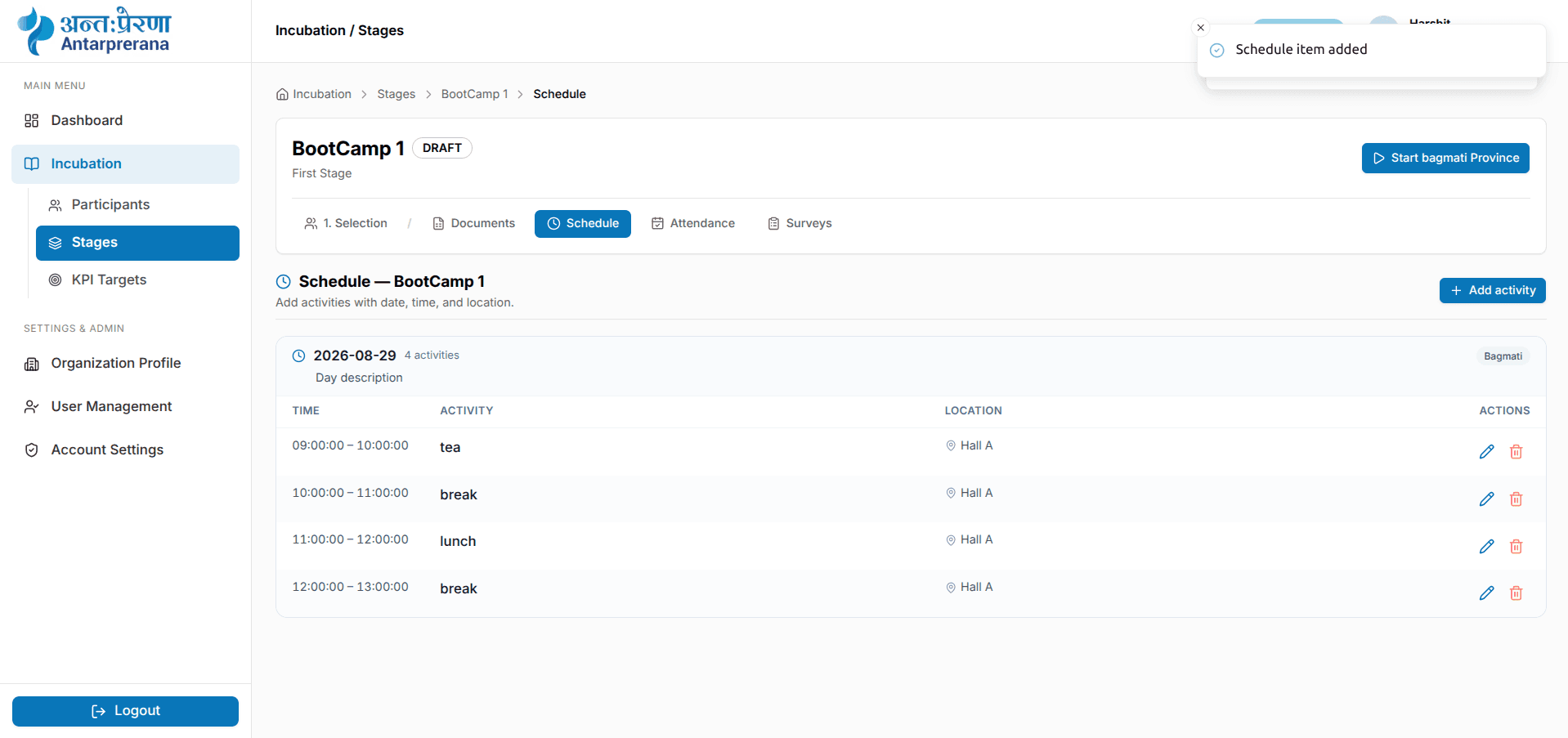Close the Schedule item added notification
This screenshot has width=1568, height=738.
click(x=1200, y=28)
